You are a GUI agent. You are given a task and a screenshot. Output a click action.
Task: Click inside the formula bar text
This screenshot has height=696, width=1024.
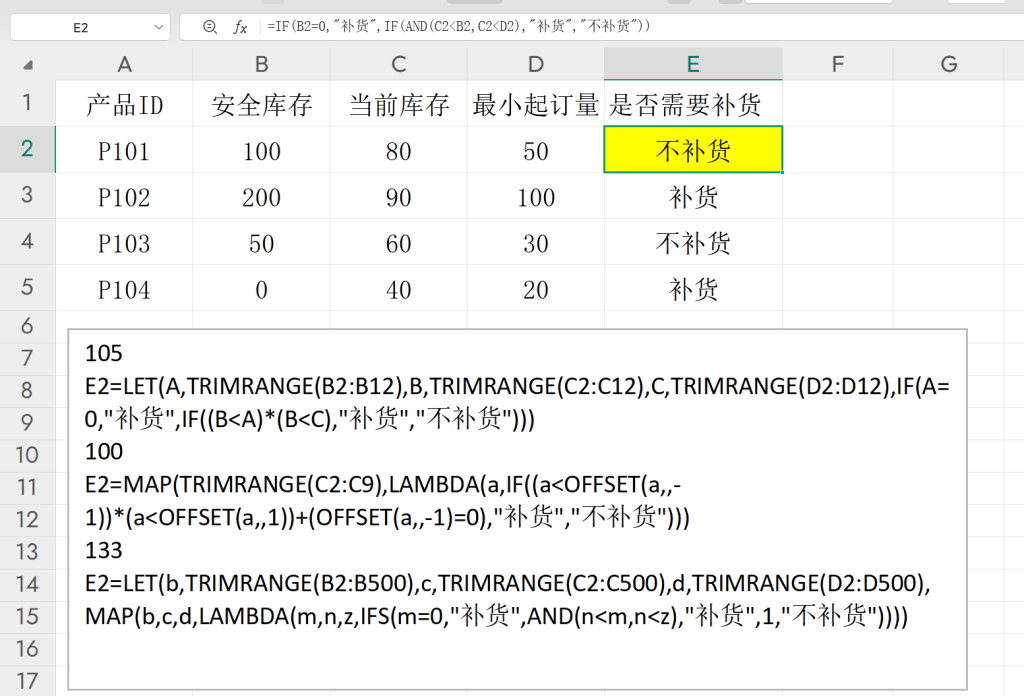(x=458, y=26)
